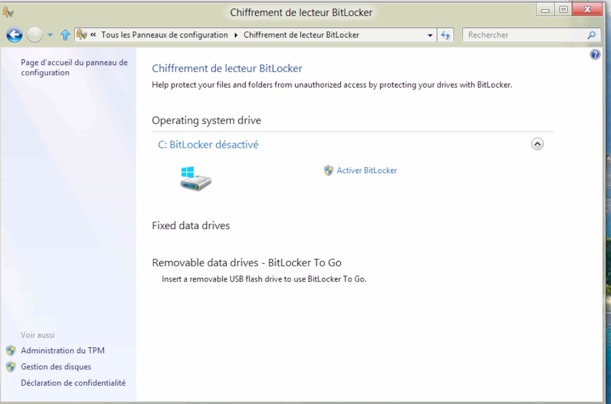
Task: Refresh the BitLocker page
Action: (x=445, y=35)
